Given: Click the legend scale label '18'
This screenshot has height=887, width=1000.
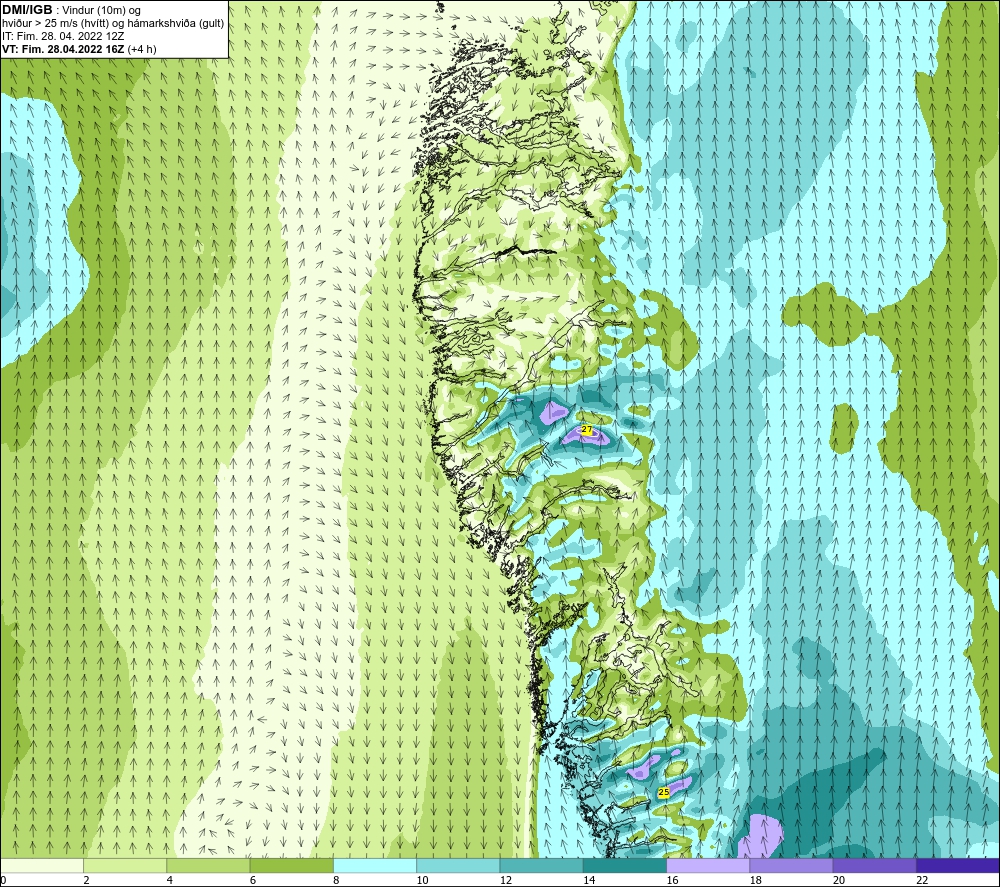Looking at the screenshot, I should (x=756, y=880).
